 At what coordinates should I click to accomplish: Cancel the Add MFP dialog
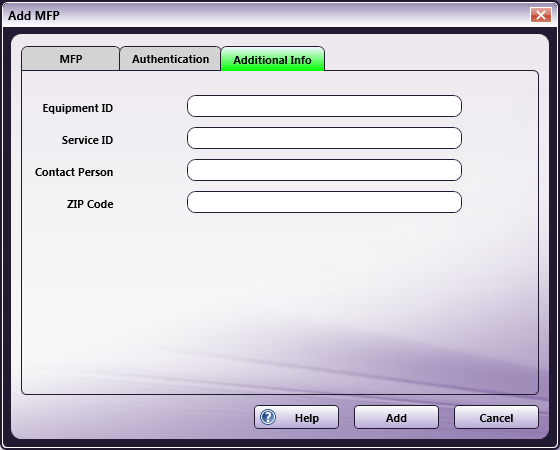pos(496,417)
